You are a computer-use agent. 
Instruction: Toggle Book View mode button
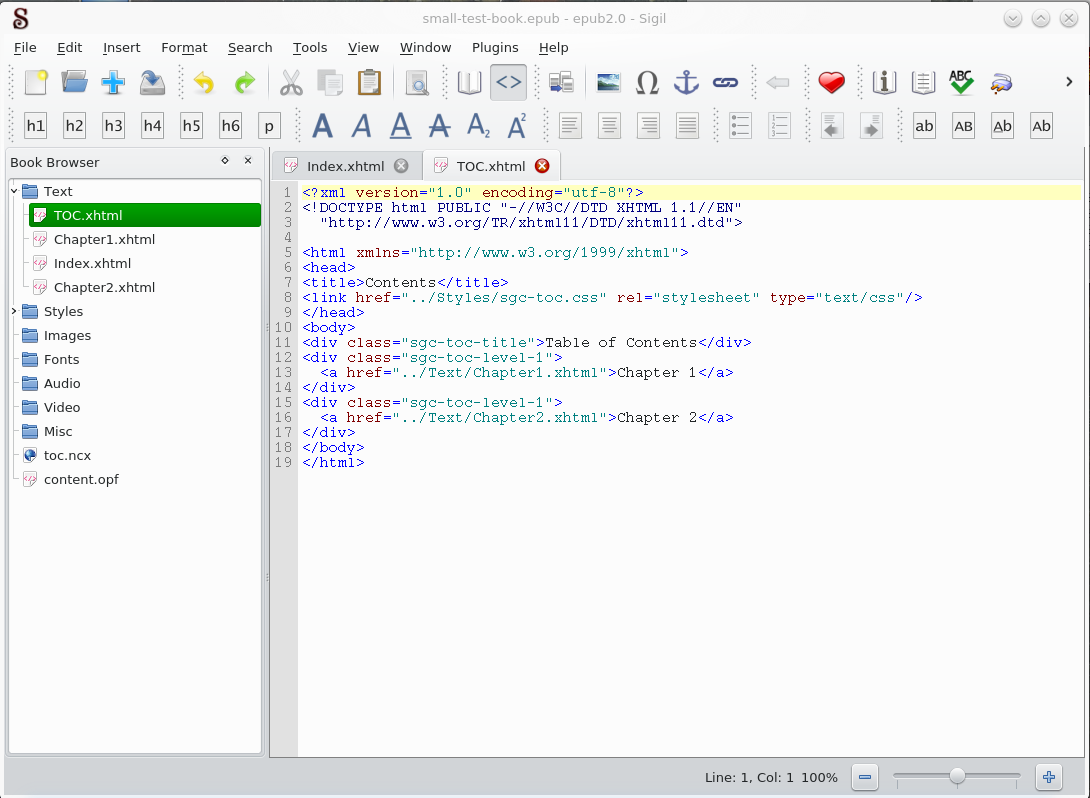click(469, 83)
